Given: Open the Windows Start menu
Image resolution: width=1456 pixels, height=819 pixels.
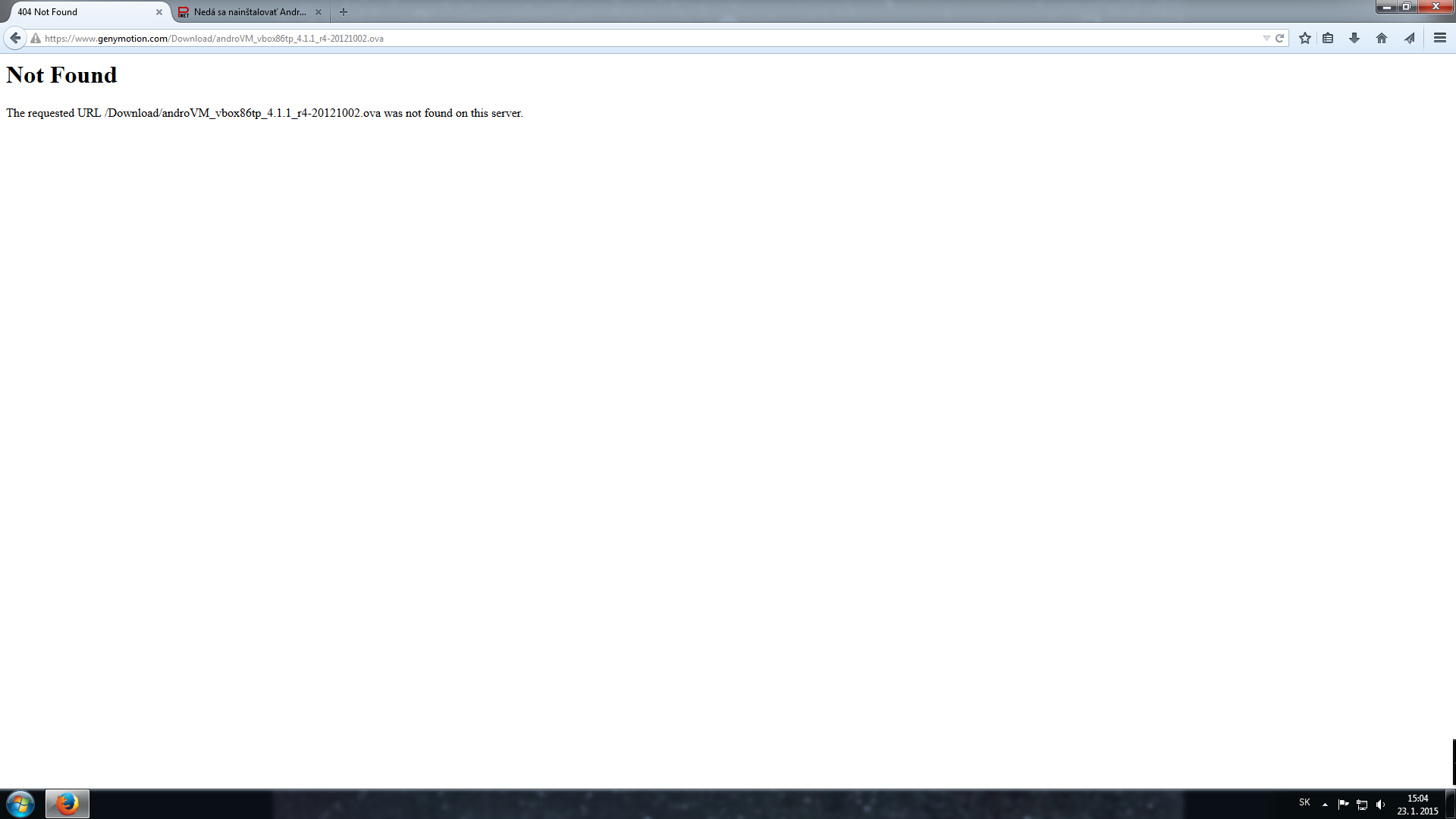Looking at the screenshot, I should [x=20, y=804].
